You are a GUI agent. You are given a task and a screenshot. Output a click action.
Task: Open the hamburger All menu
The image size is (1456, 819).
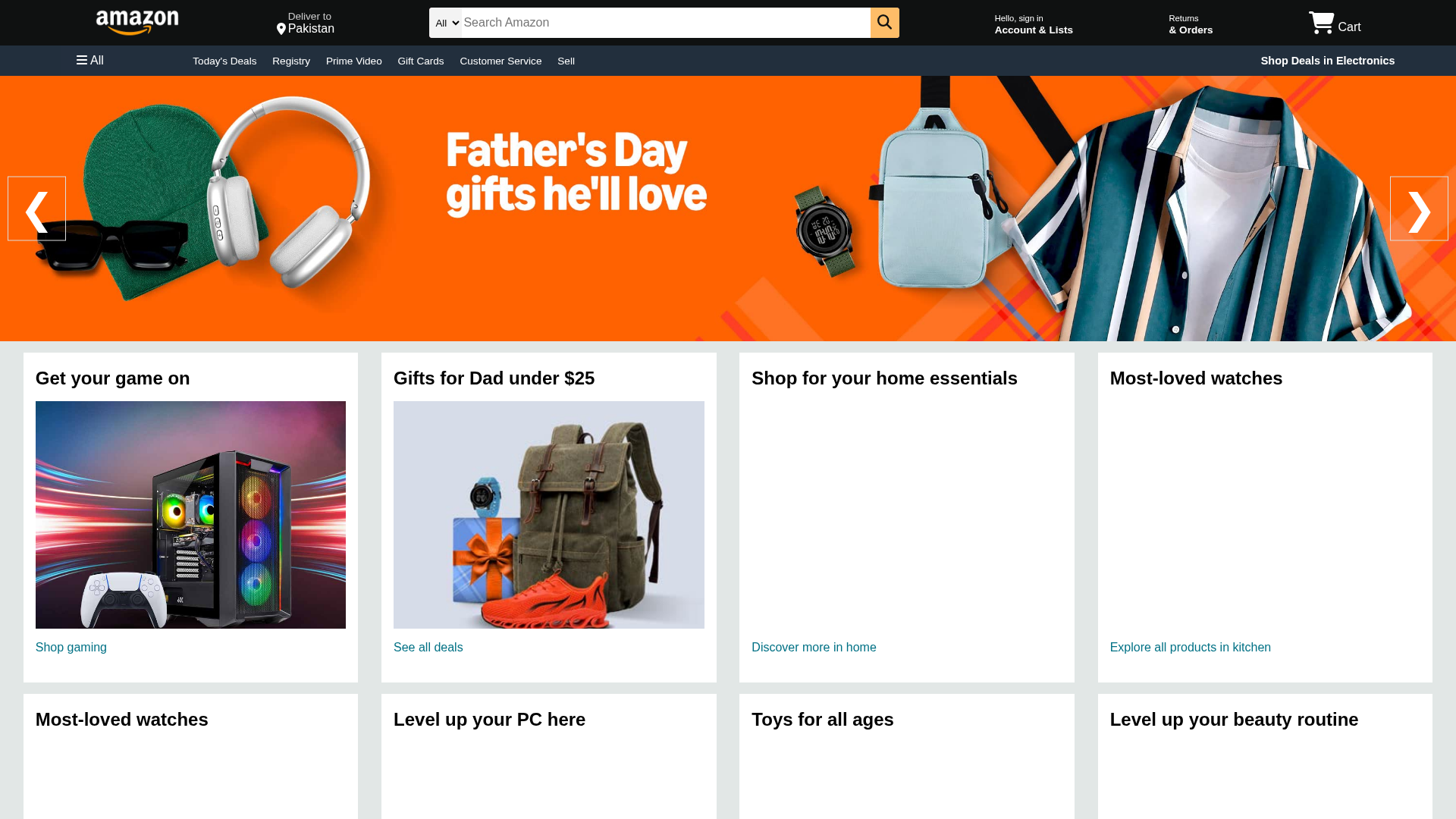(x=90, y=60)
